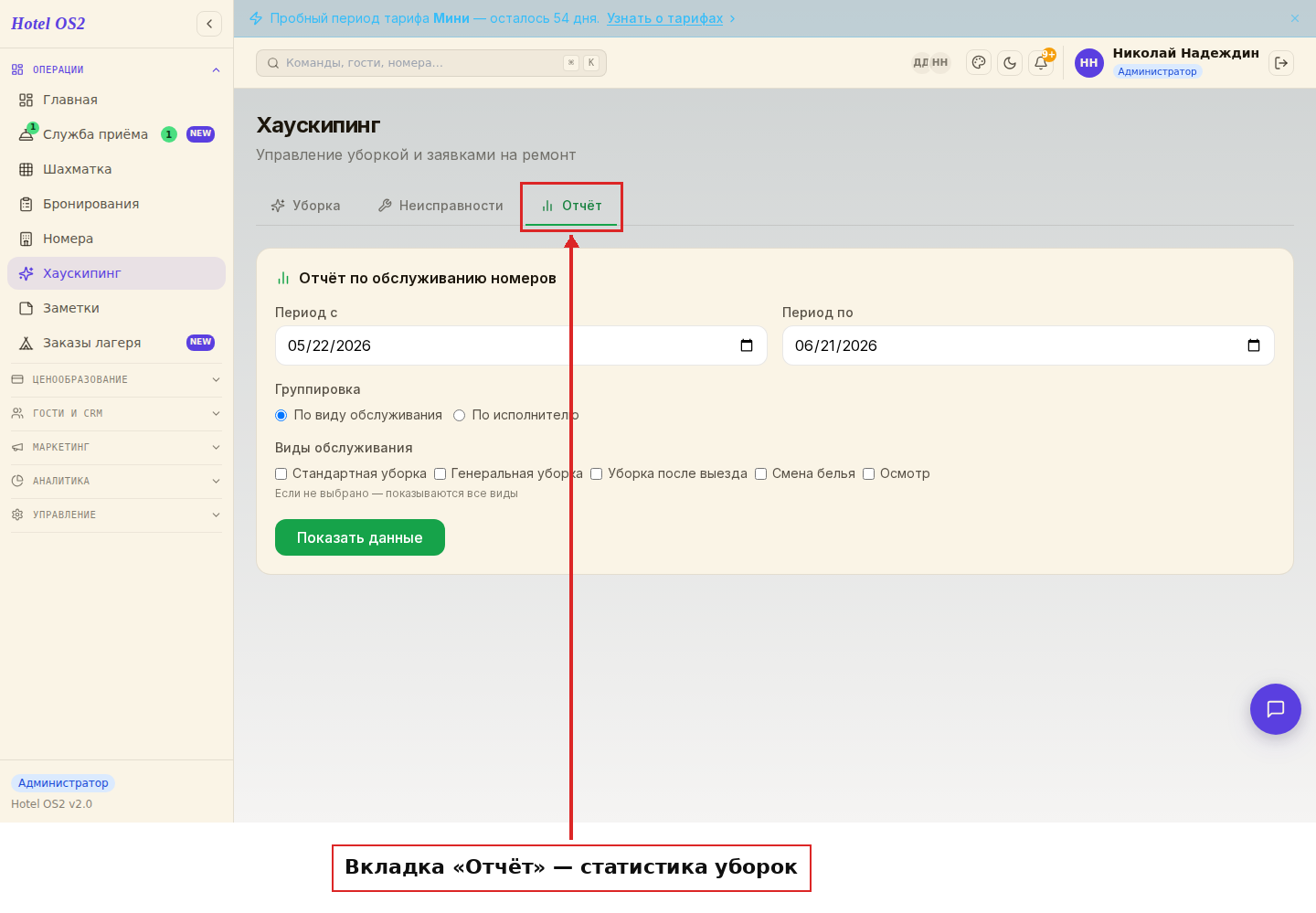This screenshot has height=913, width=1316.
Task: Open the color theme palette icon
Action: tap(979, 63)
